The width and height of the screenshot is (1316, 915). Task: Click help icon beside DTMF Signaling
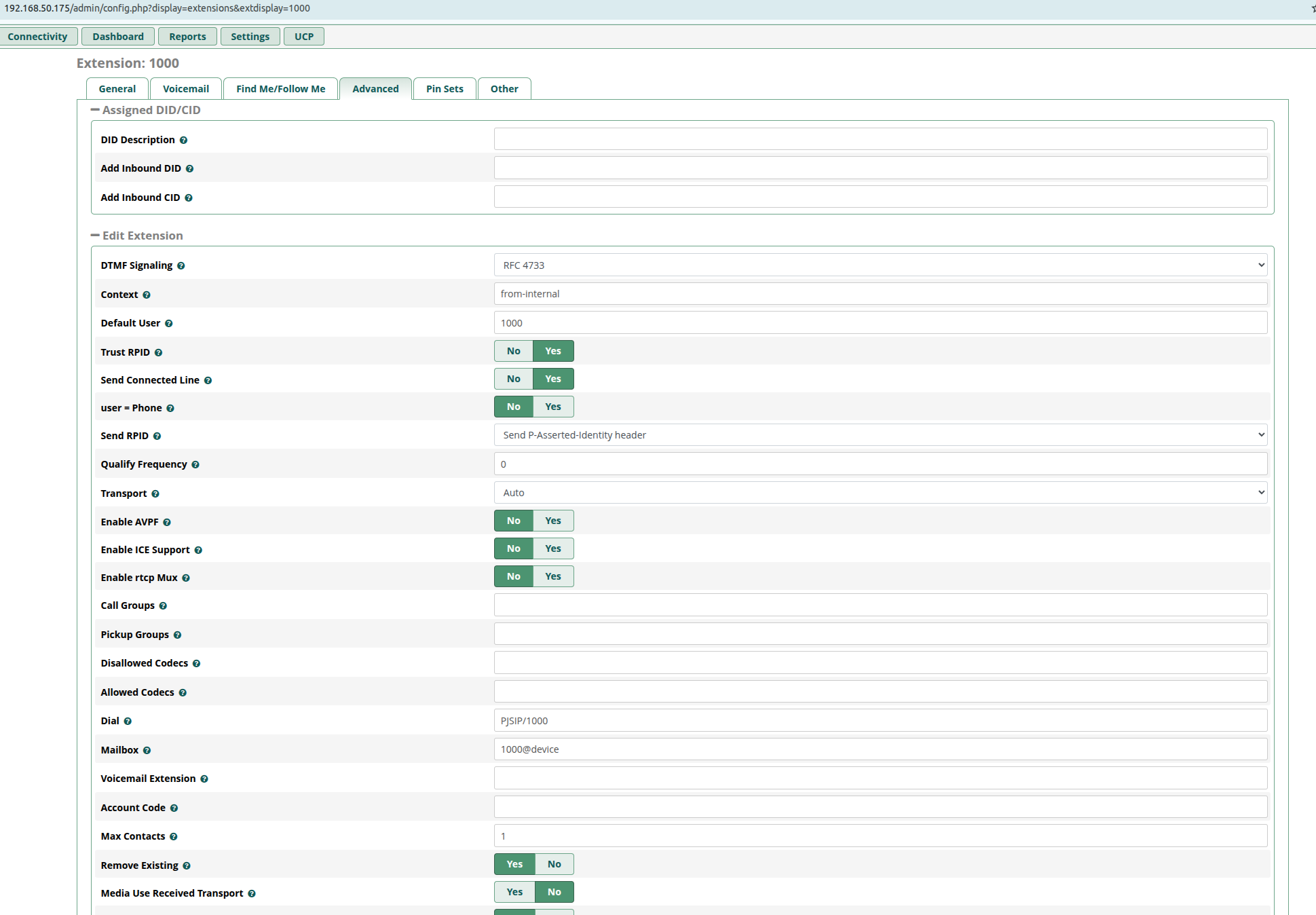[181, 266]
